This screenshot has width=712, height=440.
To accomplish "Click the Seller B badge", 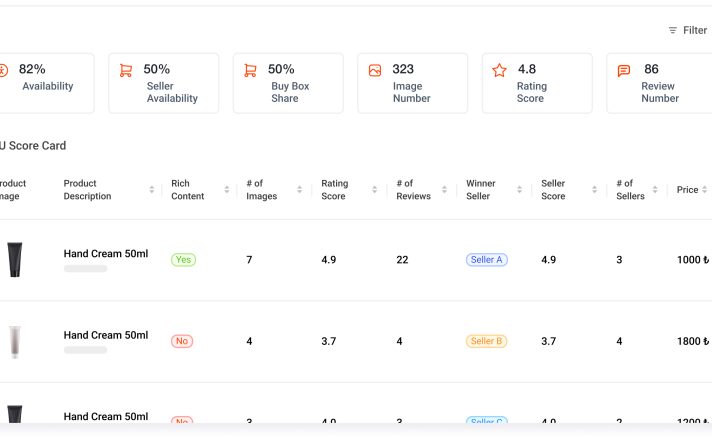I will [x=486, y=341].
